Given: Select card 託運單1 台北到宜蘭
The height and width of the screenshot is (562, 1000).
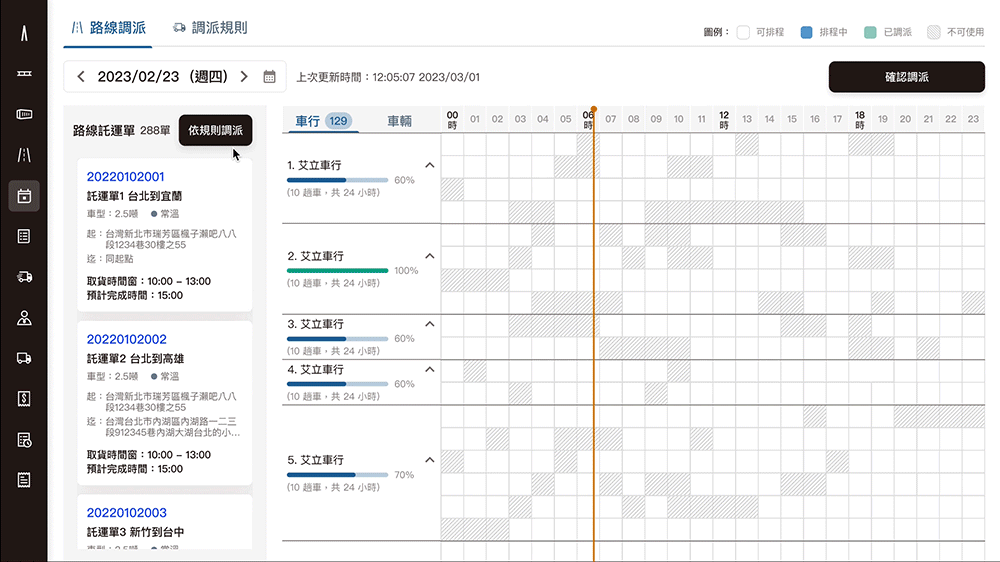Looking at the screenshot, I should [x=165, y=235].
